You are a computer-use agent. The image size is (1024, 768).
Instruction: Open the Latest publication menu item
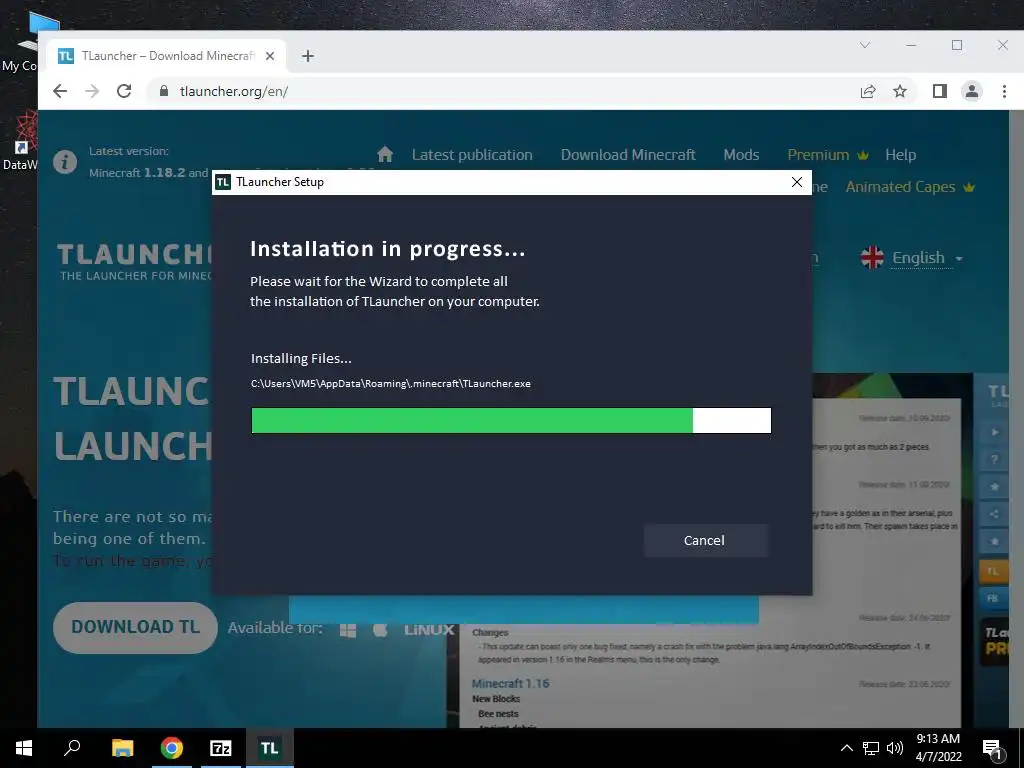click(472, 155)
